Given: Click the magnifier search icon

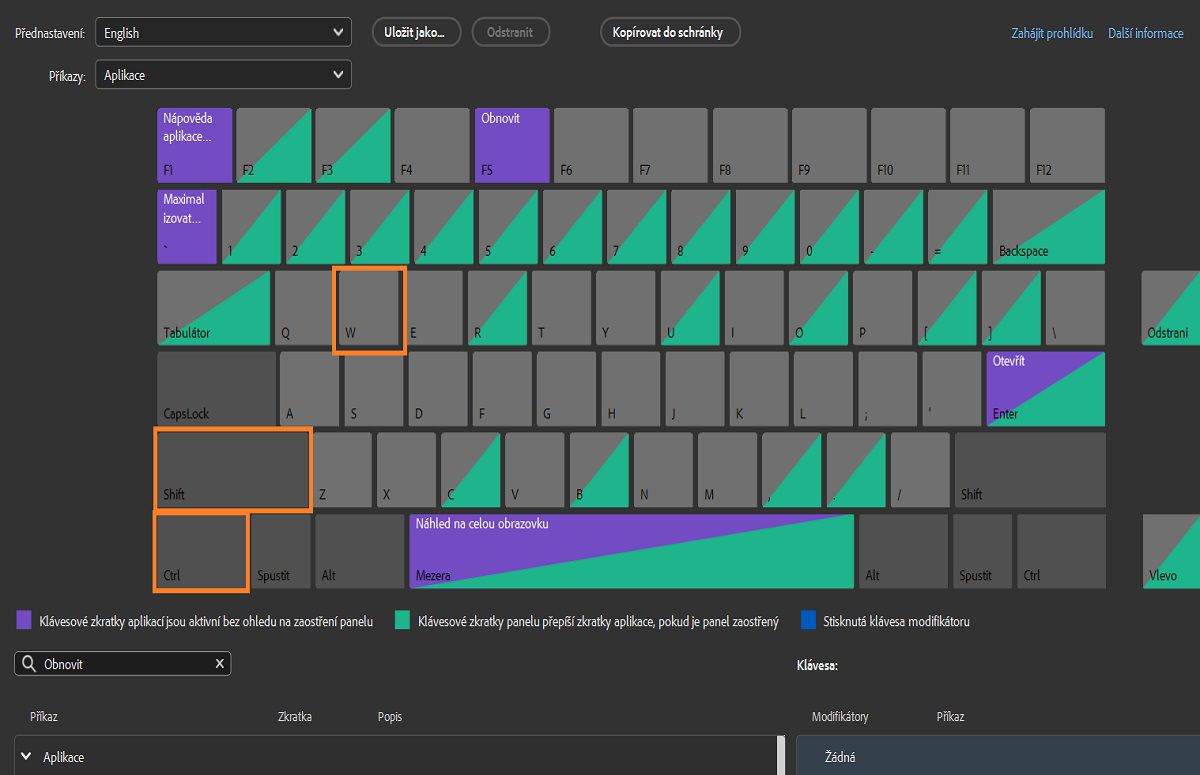Looking at the screenshot, I should (x=29, y=664).
